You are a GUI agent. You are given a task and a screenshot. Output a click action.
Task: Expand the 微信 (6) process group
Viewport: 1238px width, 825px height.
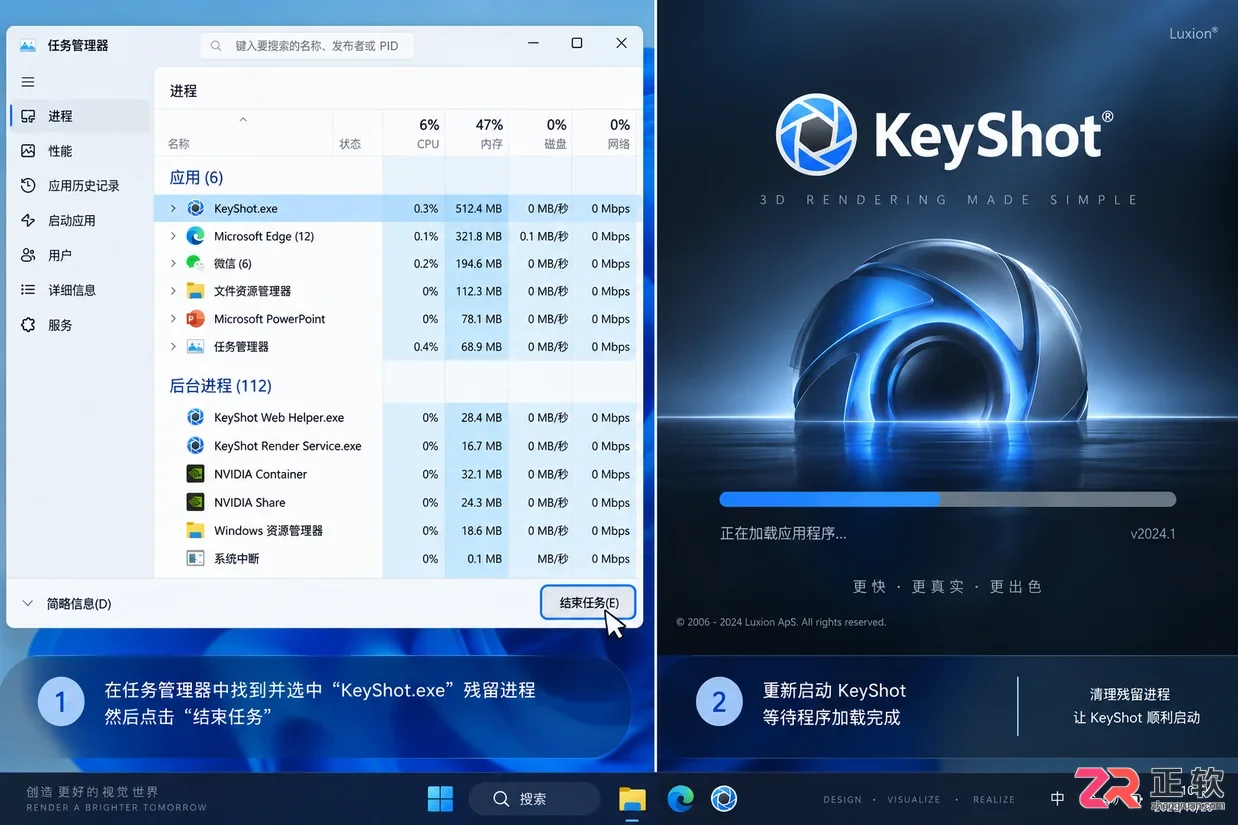173,263
